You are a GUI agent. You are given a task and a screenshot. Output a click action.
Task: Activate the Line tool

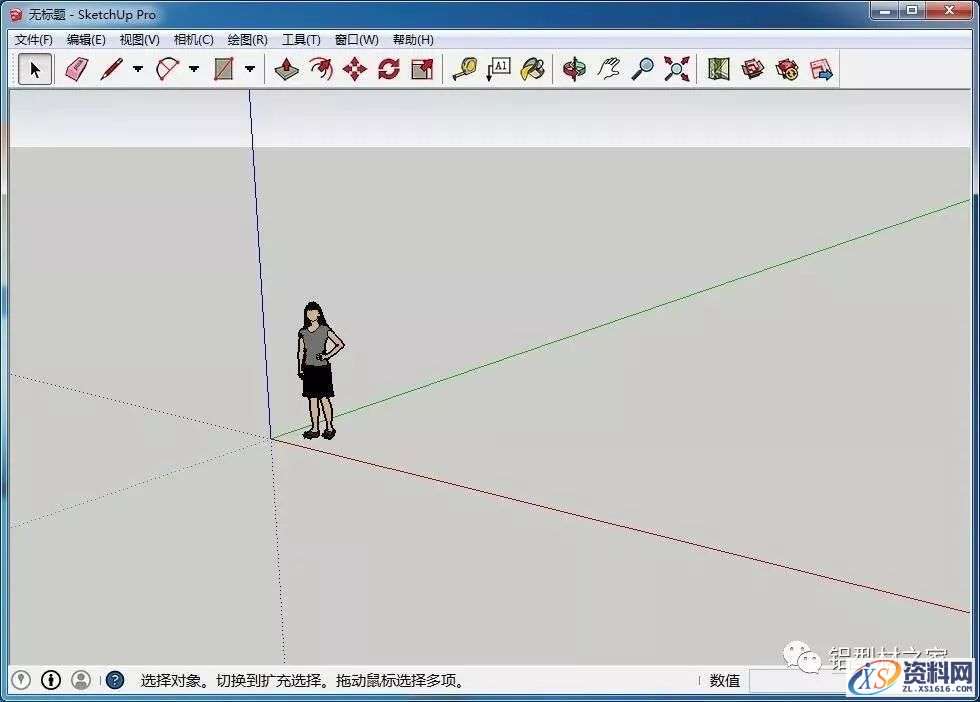click(113, 69)
